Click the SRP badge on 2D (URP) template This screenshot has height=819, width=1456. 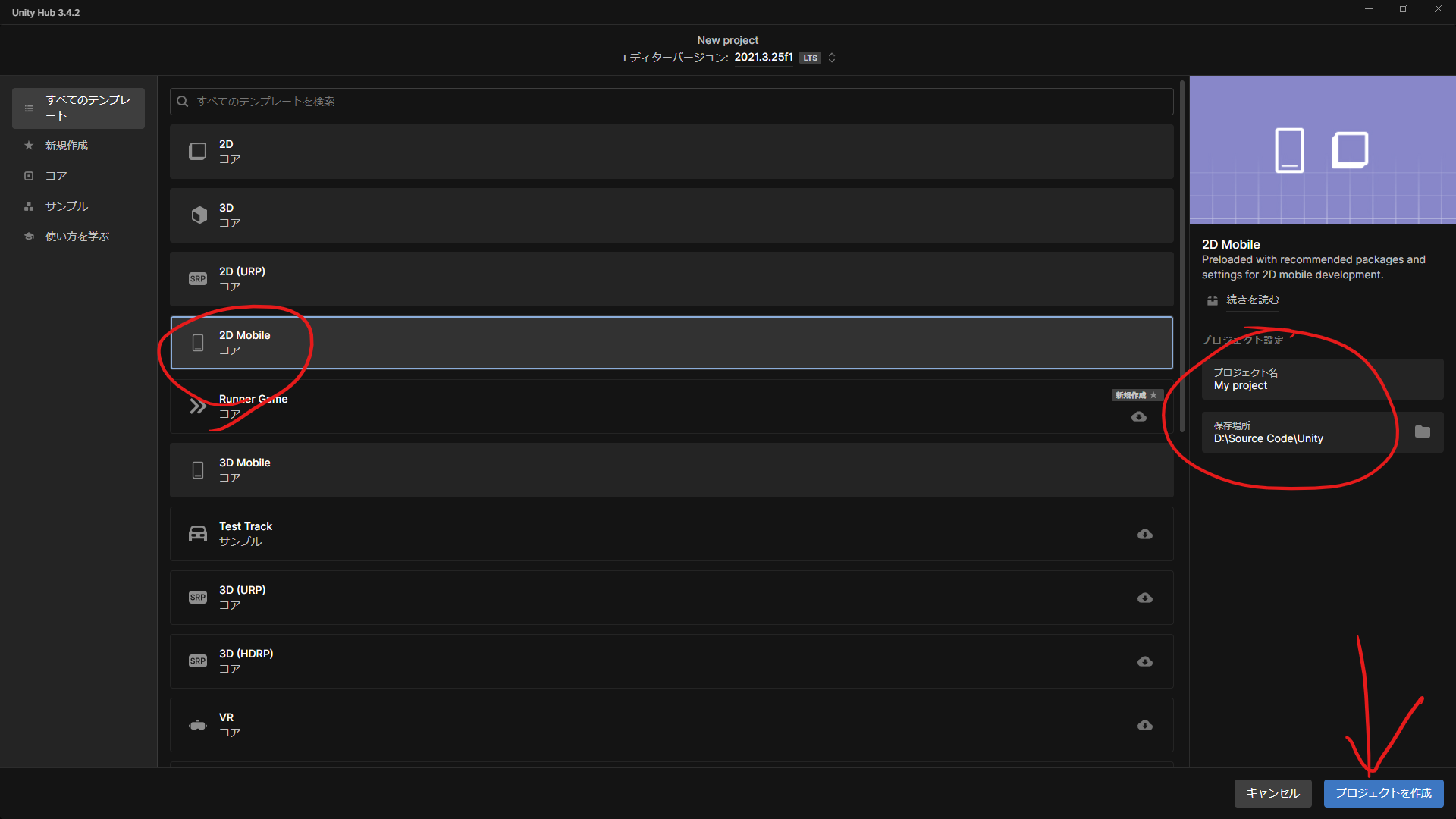coord(198,278)
